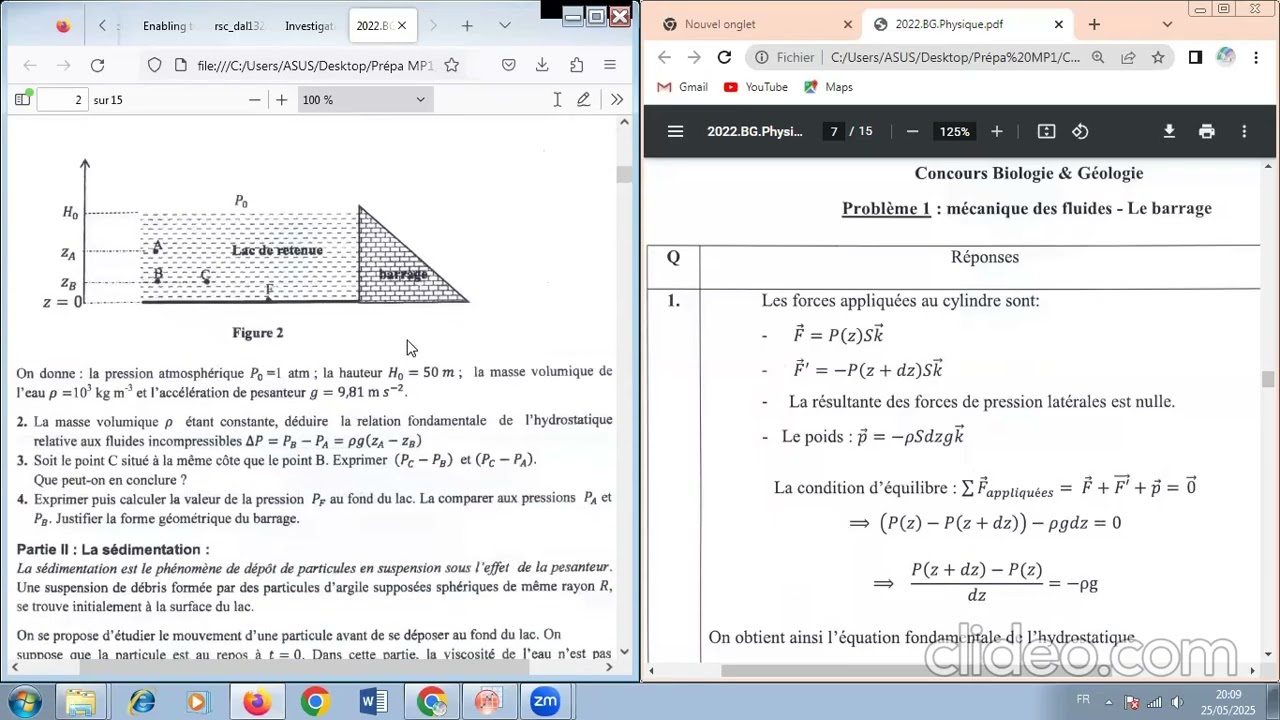
Task: Download the PDF from Chrome viewer
Action: 1169,131
